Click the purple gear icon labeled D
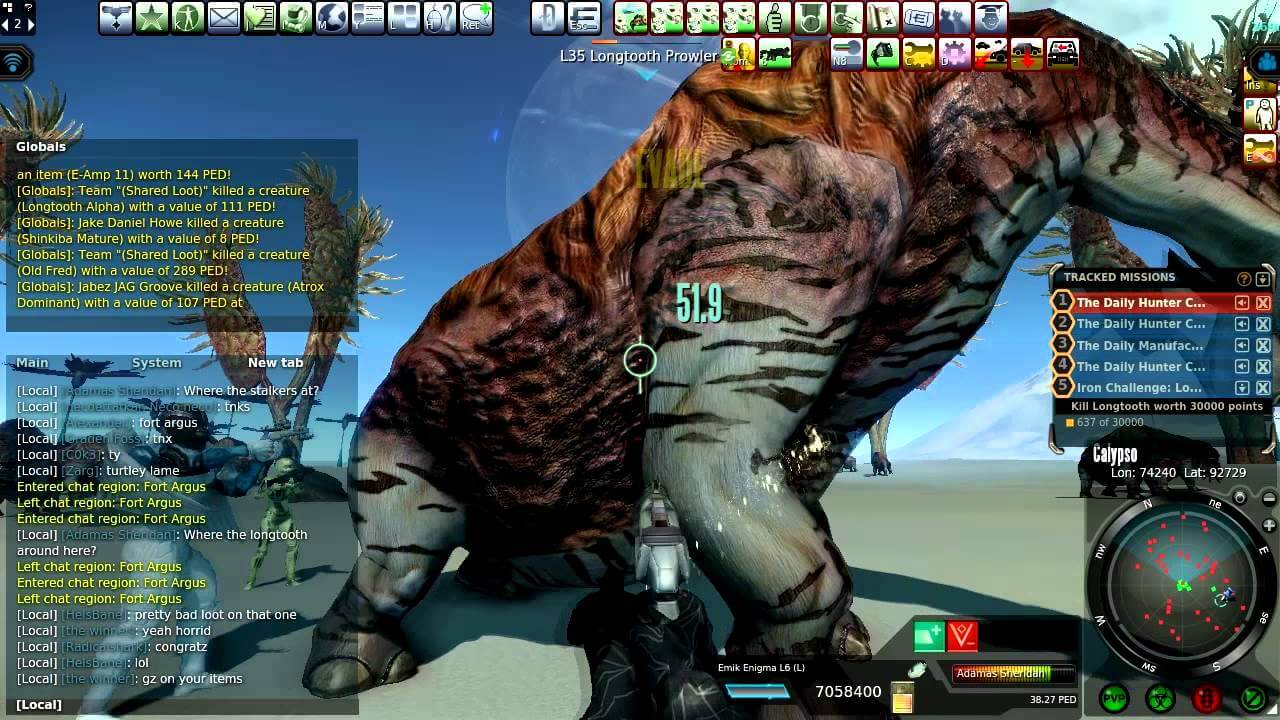The image size is (1280, 720). pyautogui.click(x=954, y=53)
